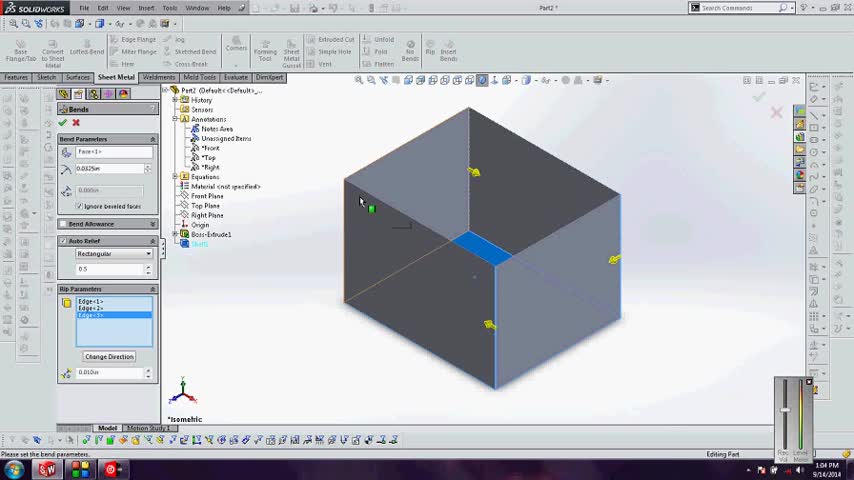Image resolution: width=854 pixels, height=480 pixels.
Task: Select the Hem tool
Action: (x=122, y=64)
